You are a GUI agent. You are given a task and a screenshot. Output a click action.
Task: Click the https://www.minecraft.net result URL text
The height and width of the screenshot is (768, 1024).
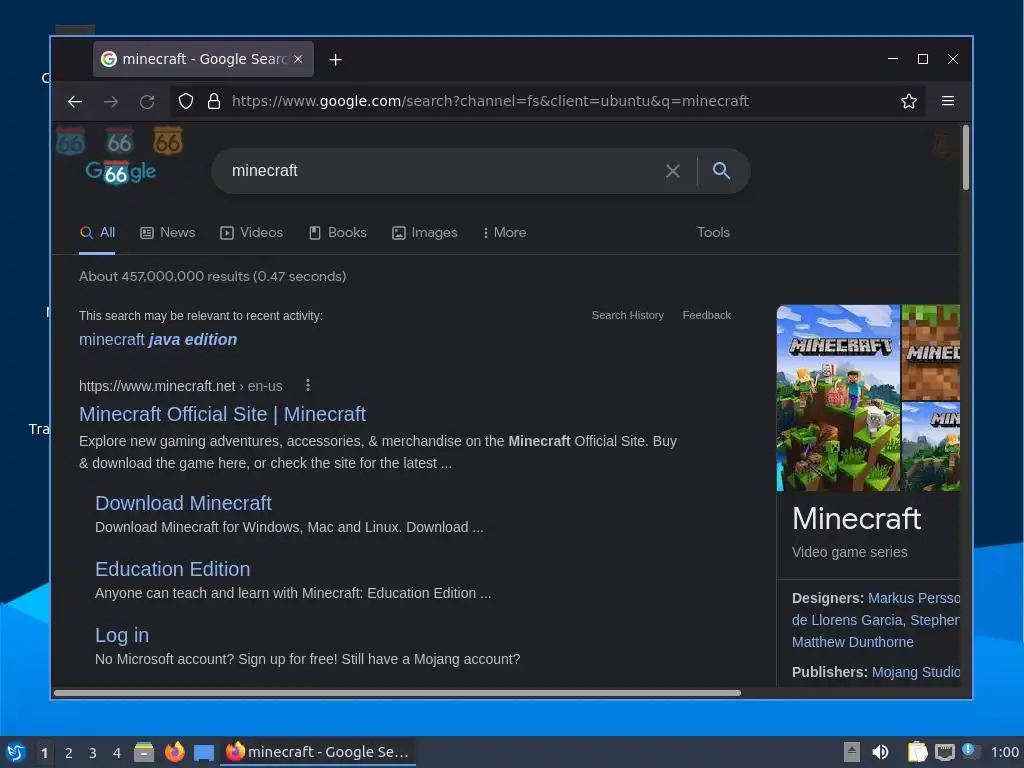click(x=157, y=386)
